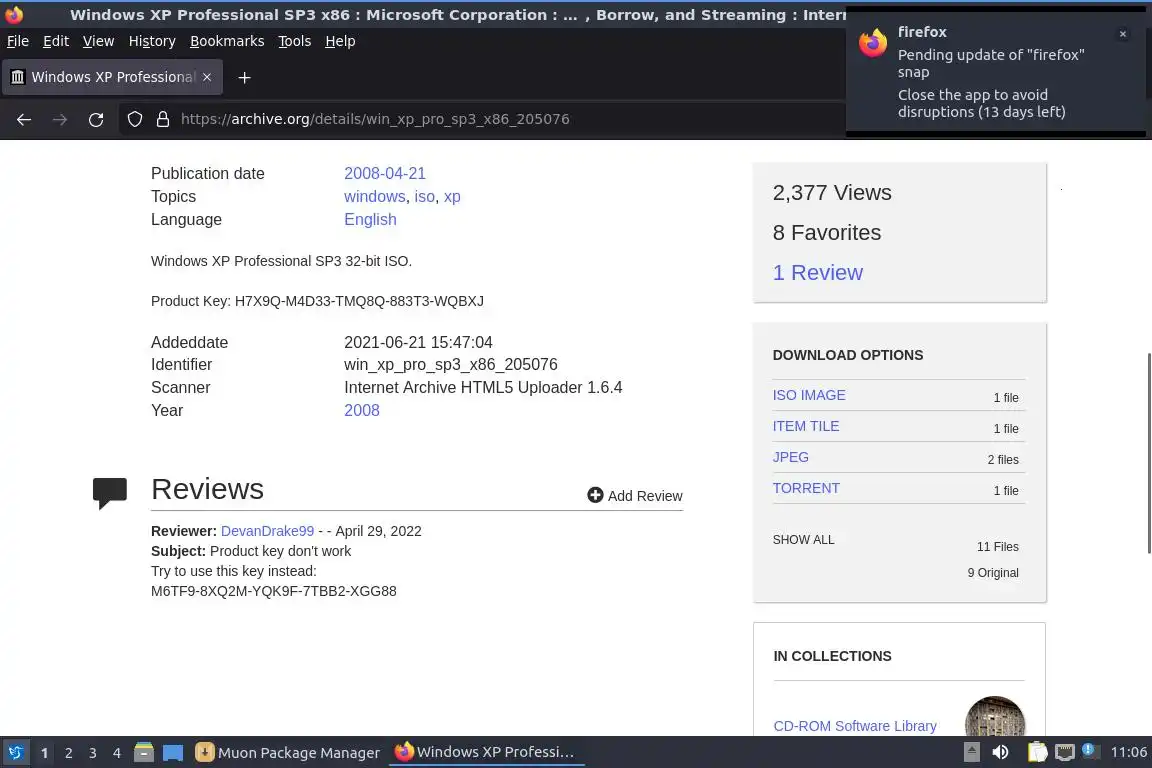Open the tracking protection shield icon
The width and height of the screenshot is (1152, 768).
[x=134, y=119]
